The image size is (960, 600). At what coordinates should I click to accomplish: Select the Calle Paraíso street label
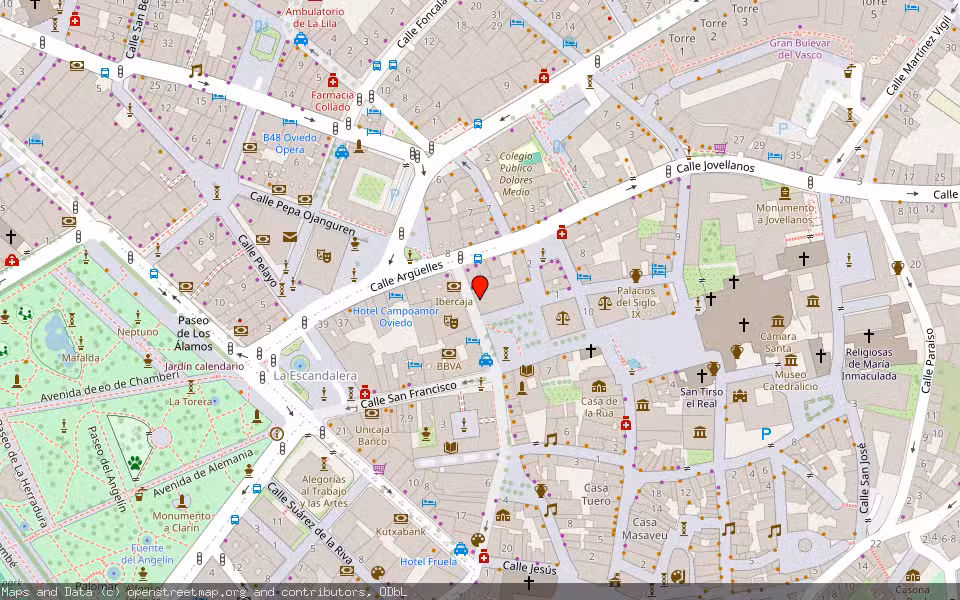click(928, 361)
